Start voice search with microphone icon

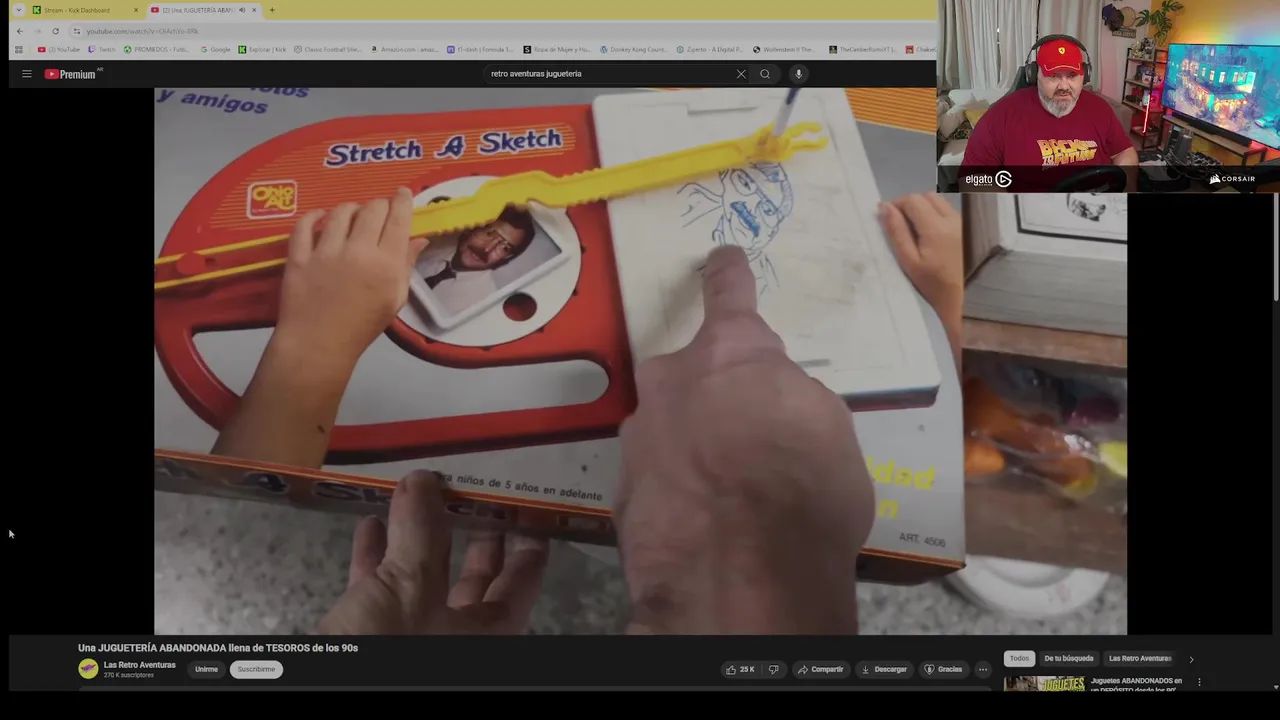click(798, 74)
